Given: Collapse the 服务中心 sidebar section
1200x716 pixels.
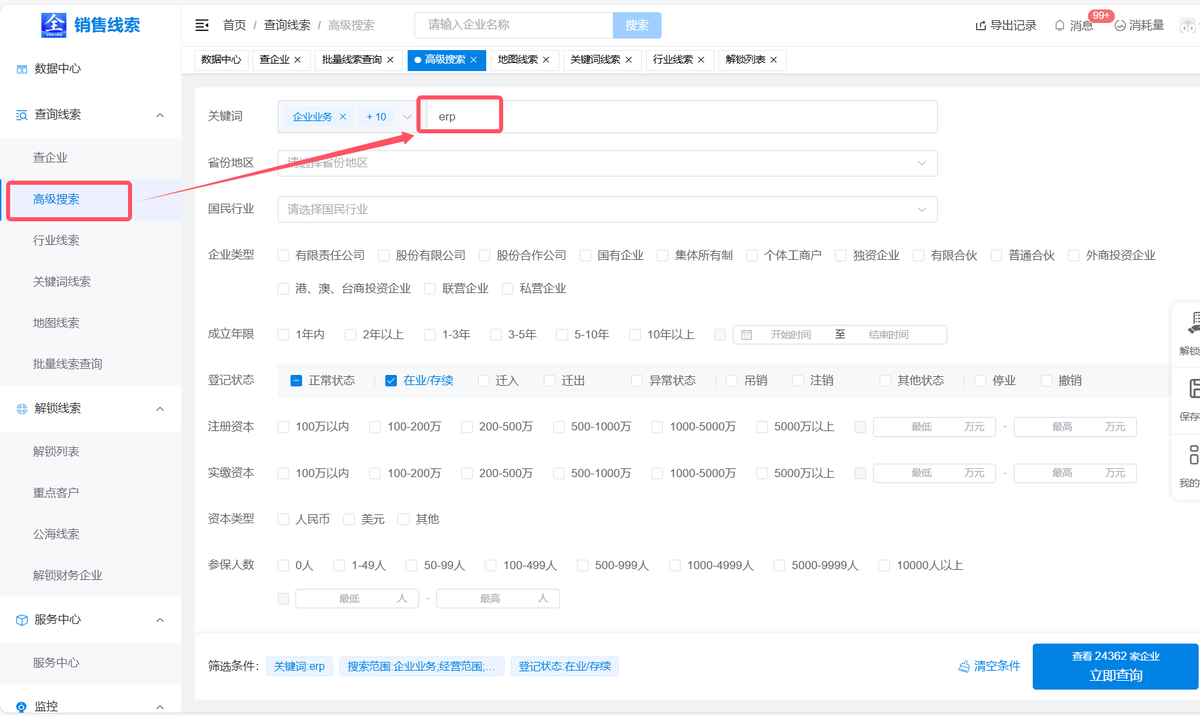Looking at the screenshot, I should coord(160,620).
